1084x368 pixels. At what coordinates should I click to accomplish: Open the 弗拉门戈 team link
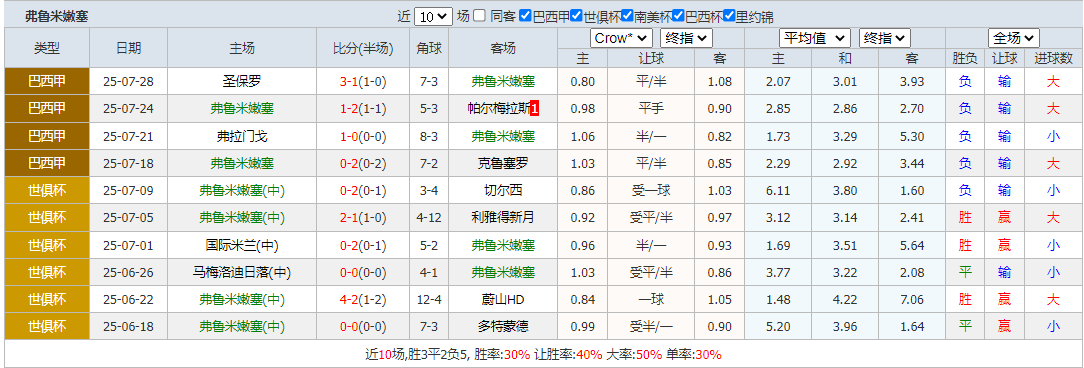click(x=242, y=136)
